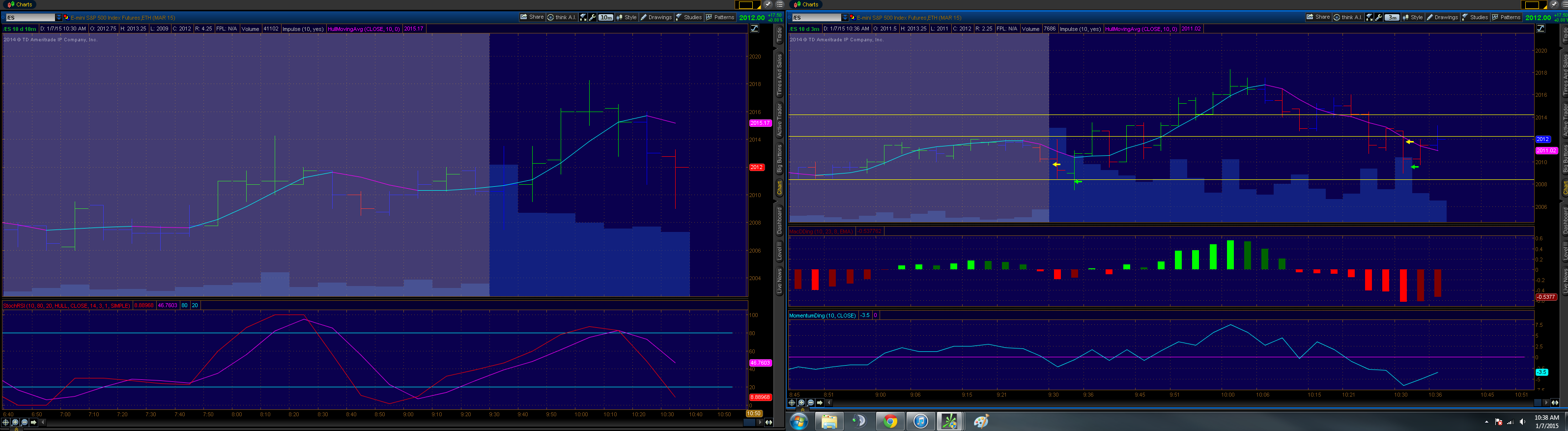
Task: Click the symbol link color icon, right chart
Action: click(853, 18)
